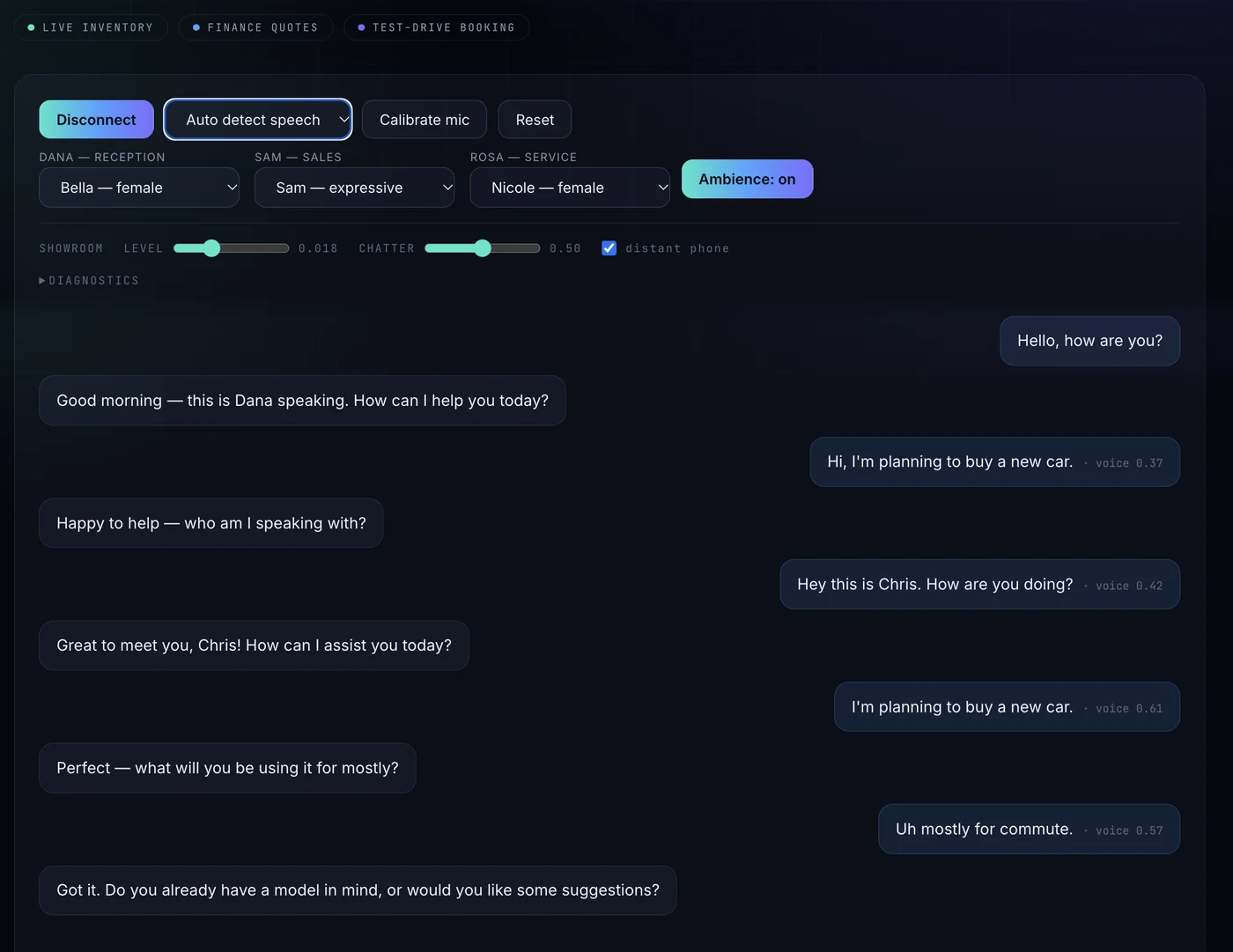Expand the Diagnostics section

click(x=89, y=281)
